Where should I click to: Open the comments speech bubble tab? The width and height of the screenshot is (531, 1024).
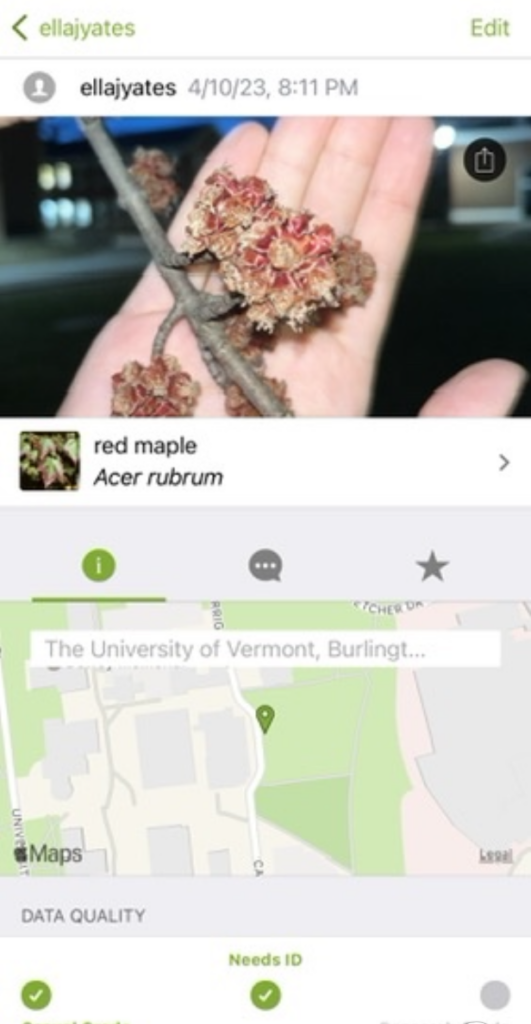265,566
